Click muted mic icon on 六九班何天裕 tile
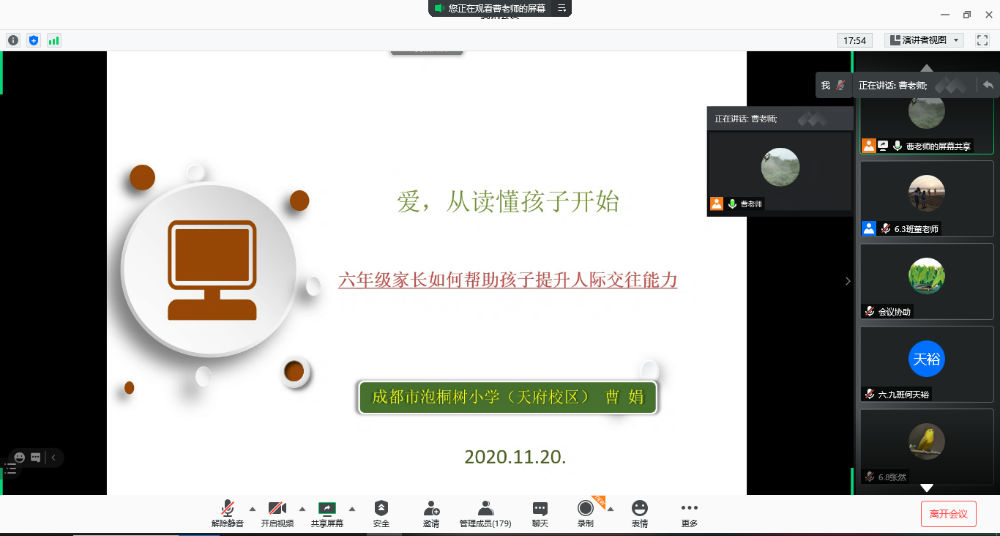Viewport: 1000px width, 536px height. click(x=869, y=394)
